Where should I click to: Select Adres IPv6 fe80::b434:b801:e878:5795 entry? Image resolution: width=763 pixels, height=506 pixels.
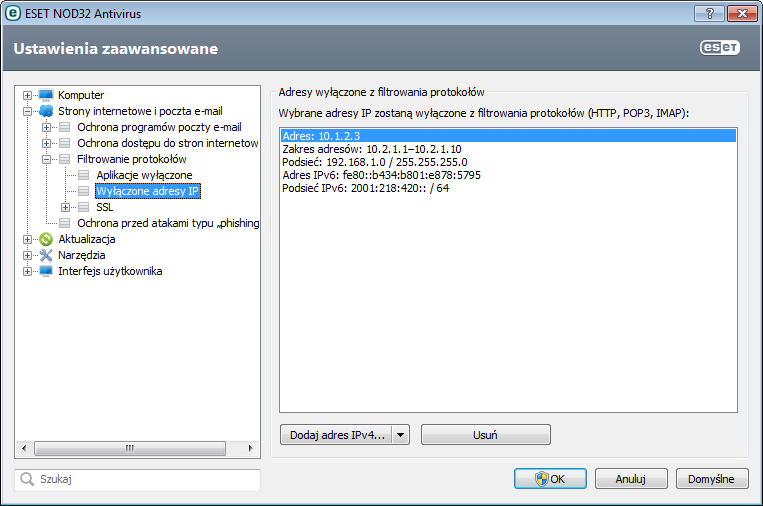[x=508, y=175]
